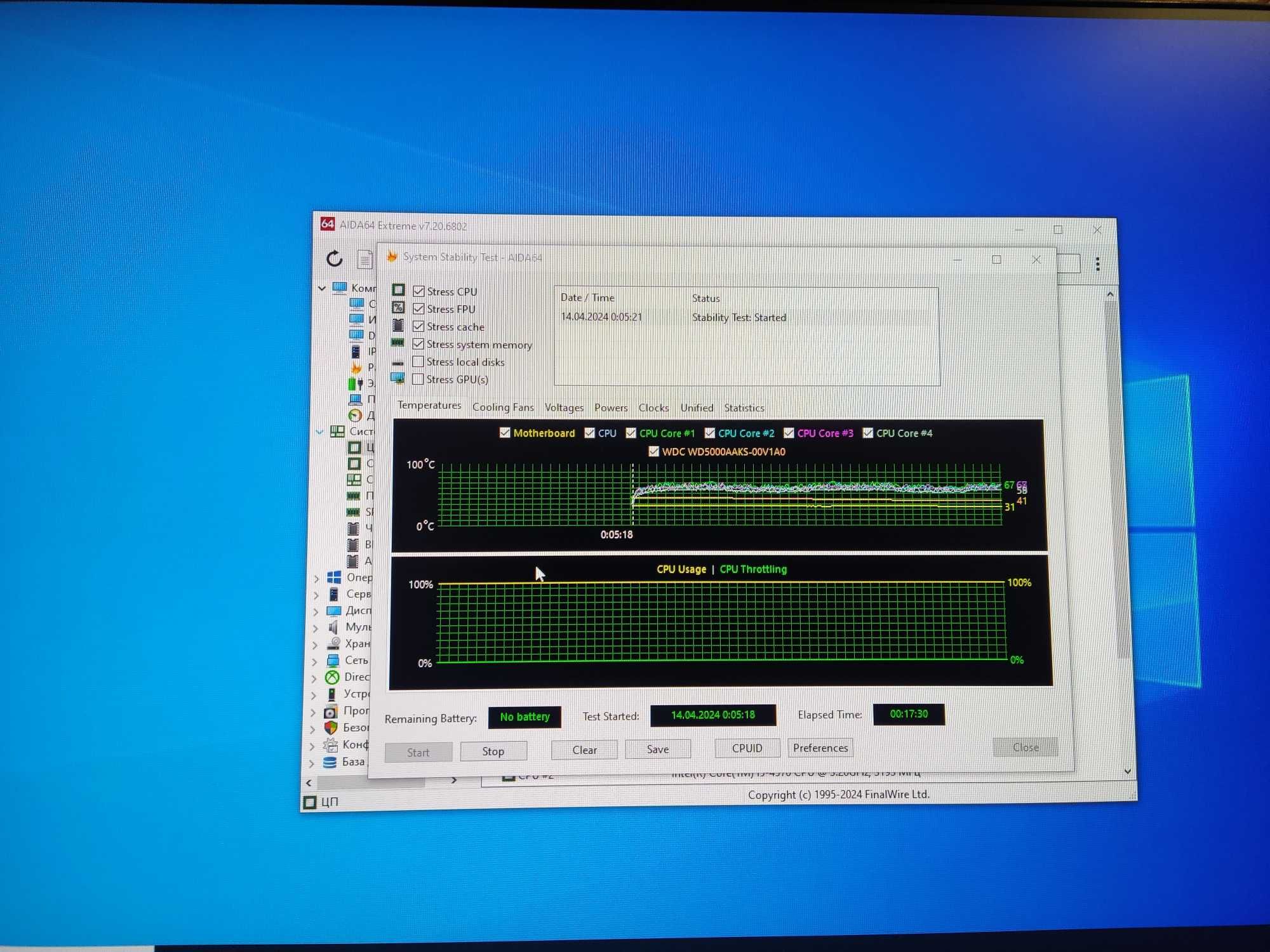Click the Statistics tab icon
This screenshot has height=952, width=1270.
[745, 407]
